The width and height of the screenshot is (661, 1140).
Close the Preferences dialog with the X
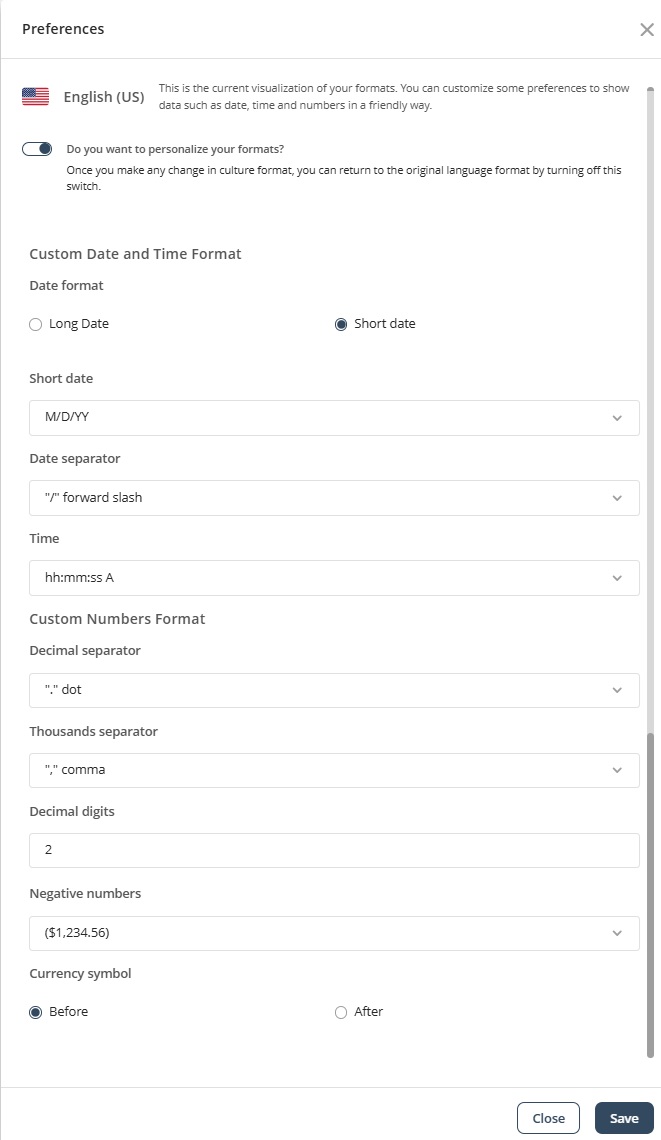click(646, 29)
